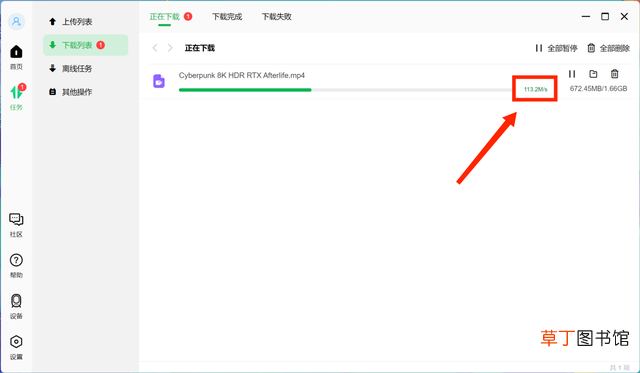Delete the Cyberpunk mp4 download task
640x373 pixels.
(614, 74)
